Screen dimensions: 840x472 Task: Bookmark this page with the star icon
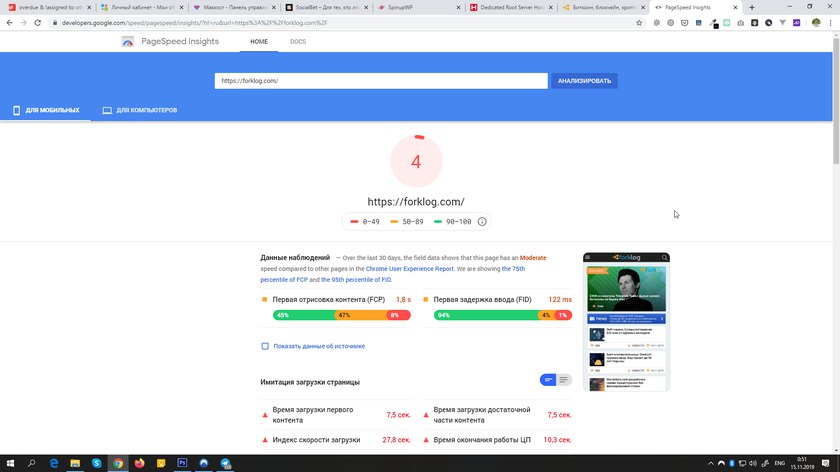click(x=639, y=23)
